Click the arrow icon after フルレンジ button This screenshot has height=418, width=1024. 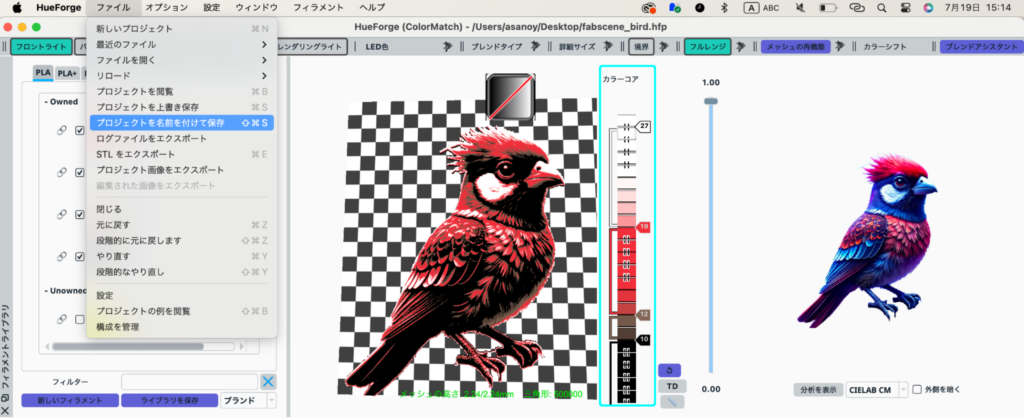(741, 47)
